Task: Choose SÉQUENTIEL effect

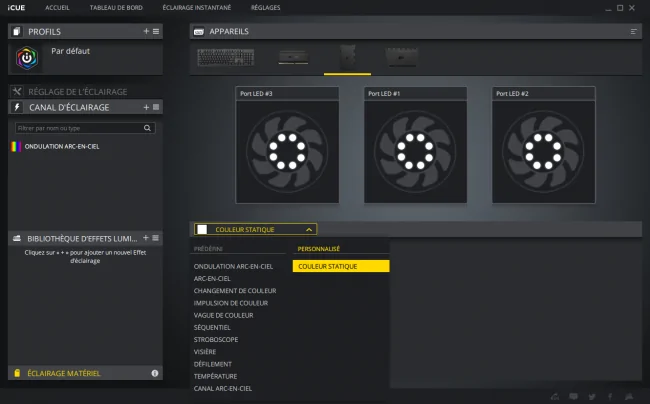Action: coord(212,327)
